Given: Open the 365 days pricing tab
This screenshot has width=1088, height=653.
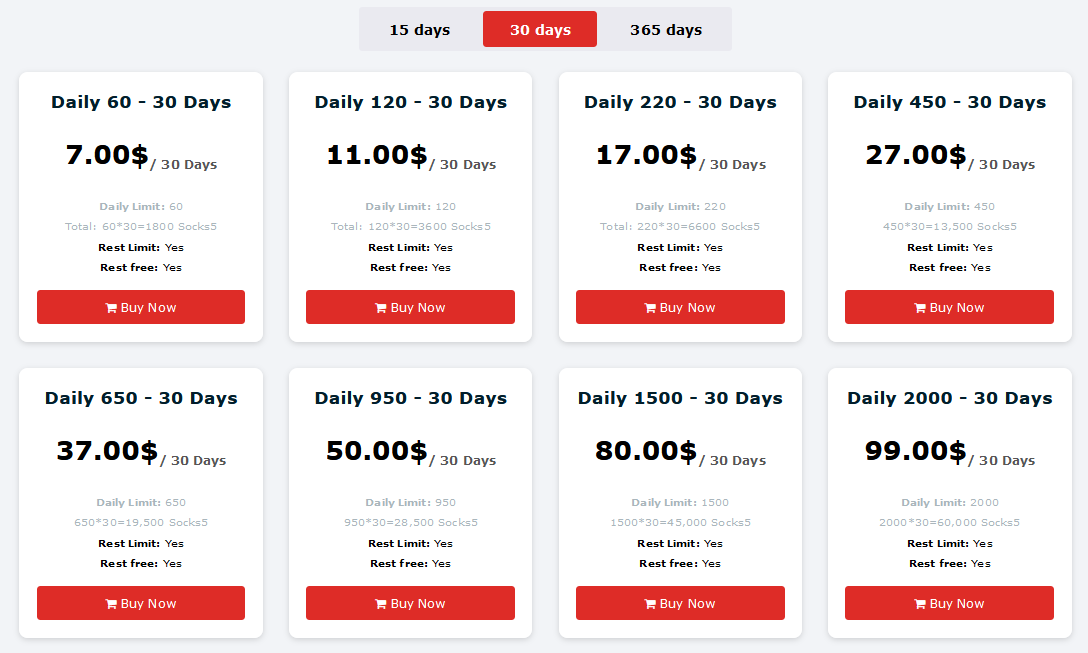Looking at the screenshot, I should pos(666,29).
